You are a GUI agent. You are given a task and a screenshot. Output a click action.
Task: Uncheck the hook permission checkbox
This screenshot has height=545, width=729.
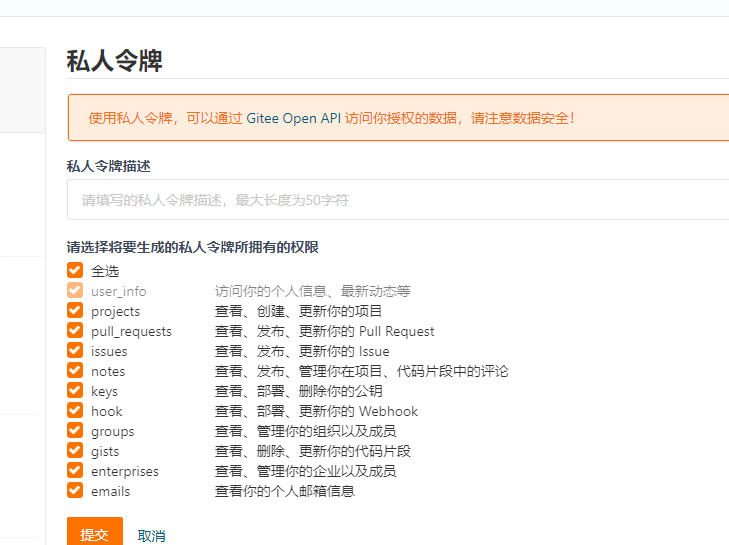[x=75, y=410]
